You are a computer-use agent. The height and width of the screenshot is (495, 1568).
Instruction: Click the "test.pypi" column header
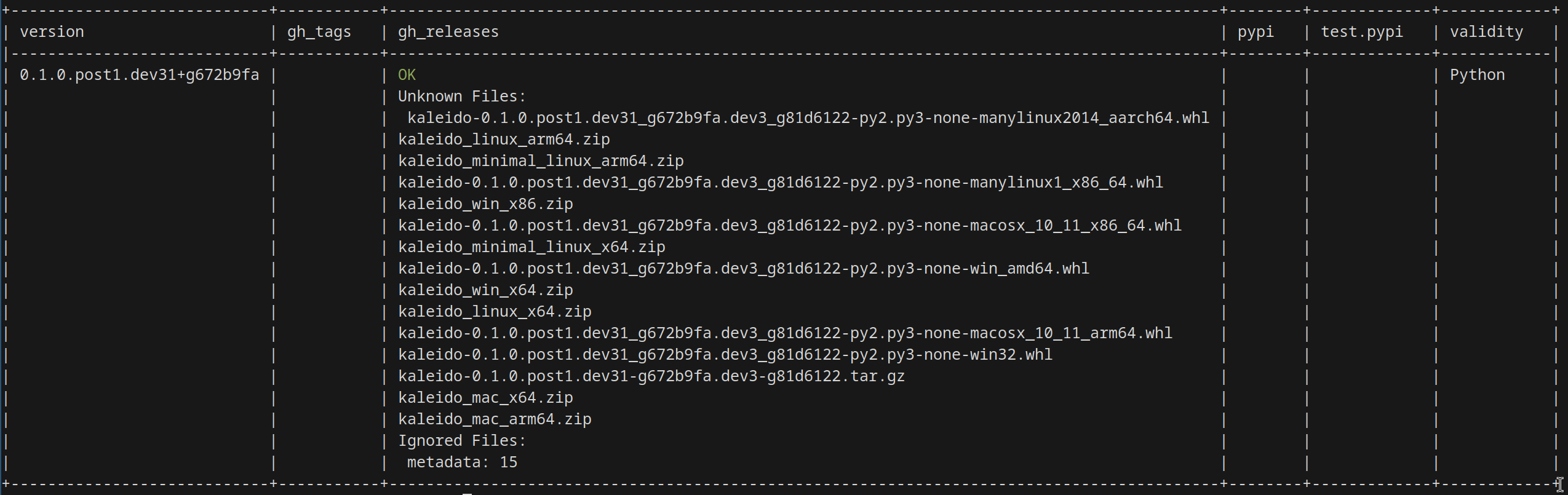click(1361, 32)
